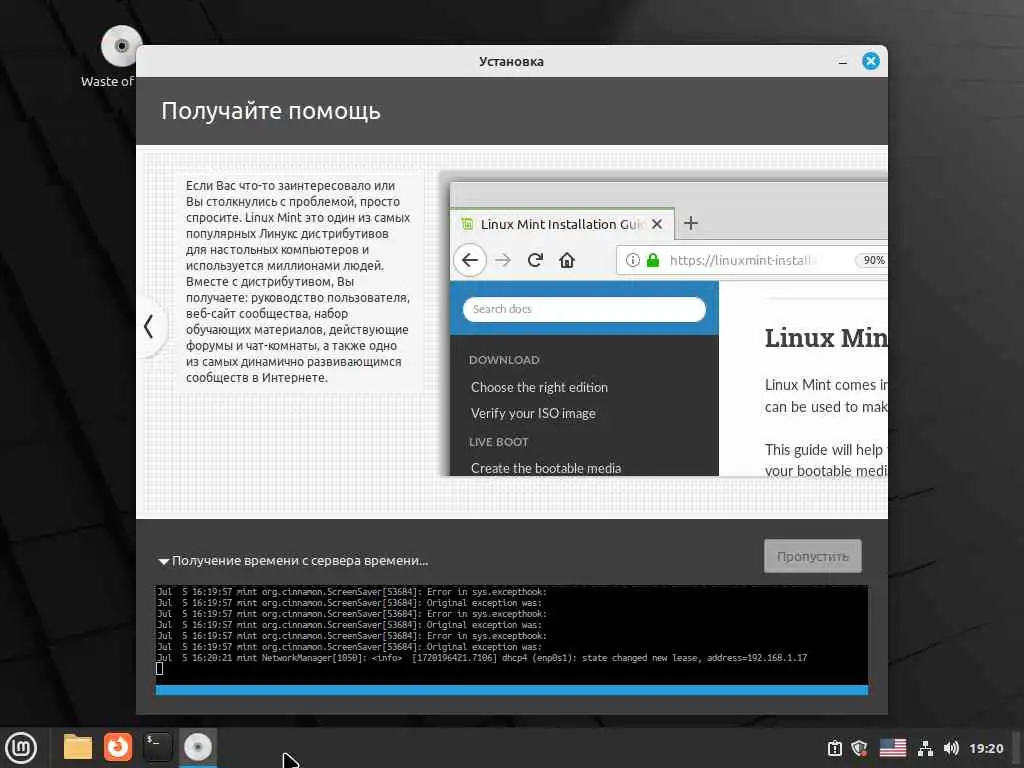Click the Russian help description paragraph
This screenshot has height=768, width=1024.
(298, 281)
